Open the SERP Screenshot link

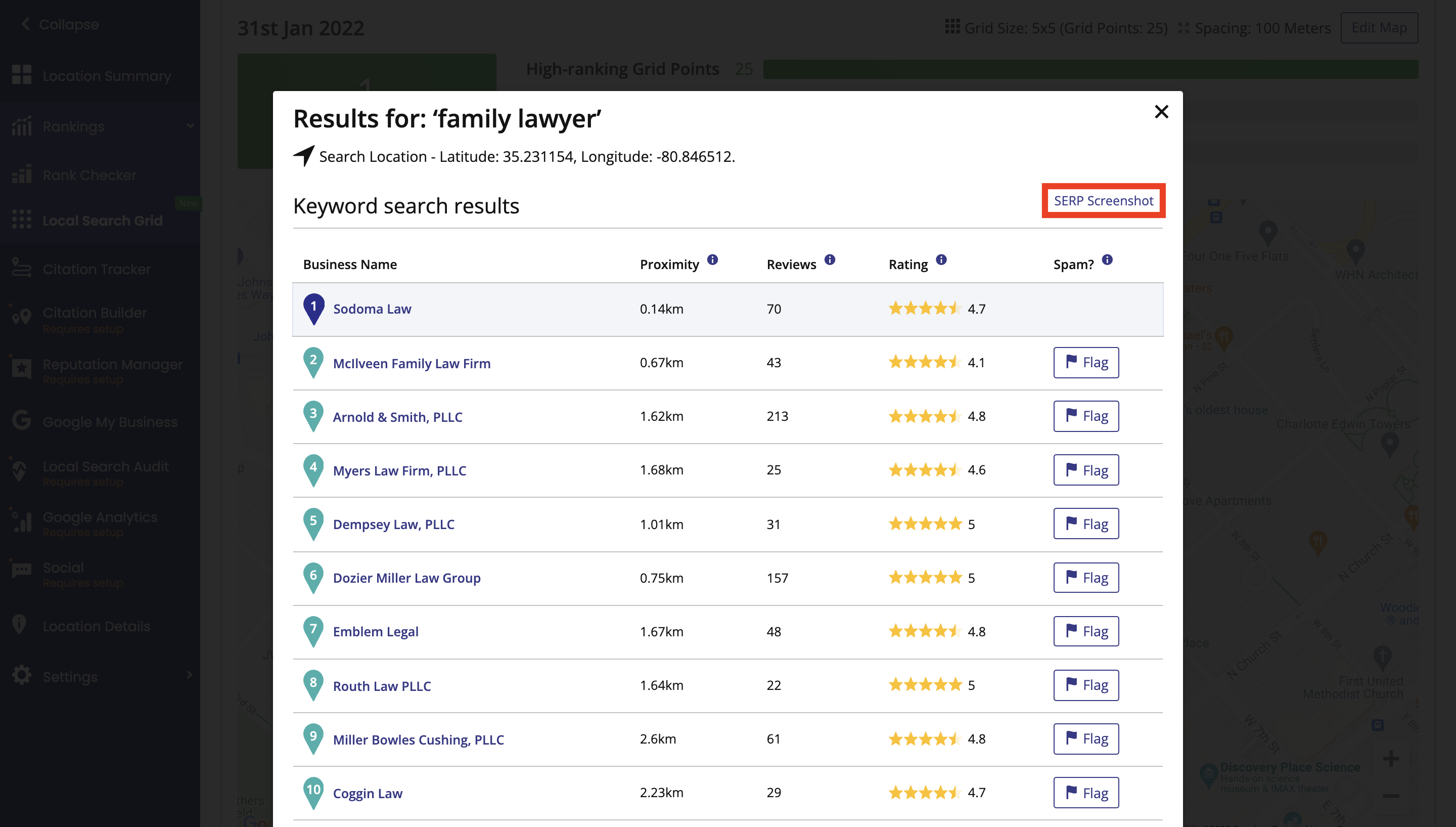click(x=1103, y=200)
